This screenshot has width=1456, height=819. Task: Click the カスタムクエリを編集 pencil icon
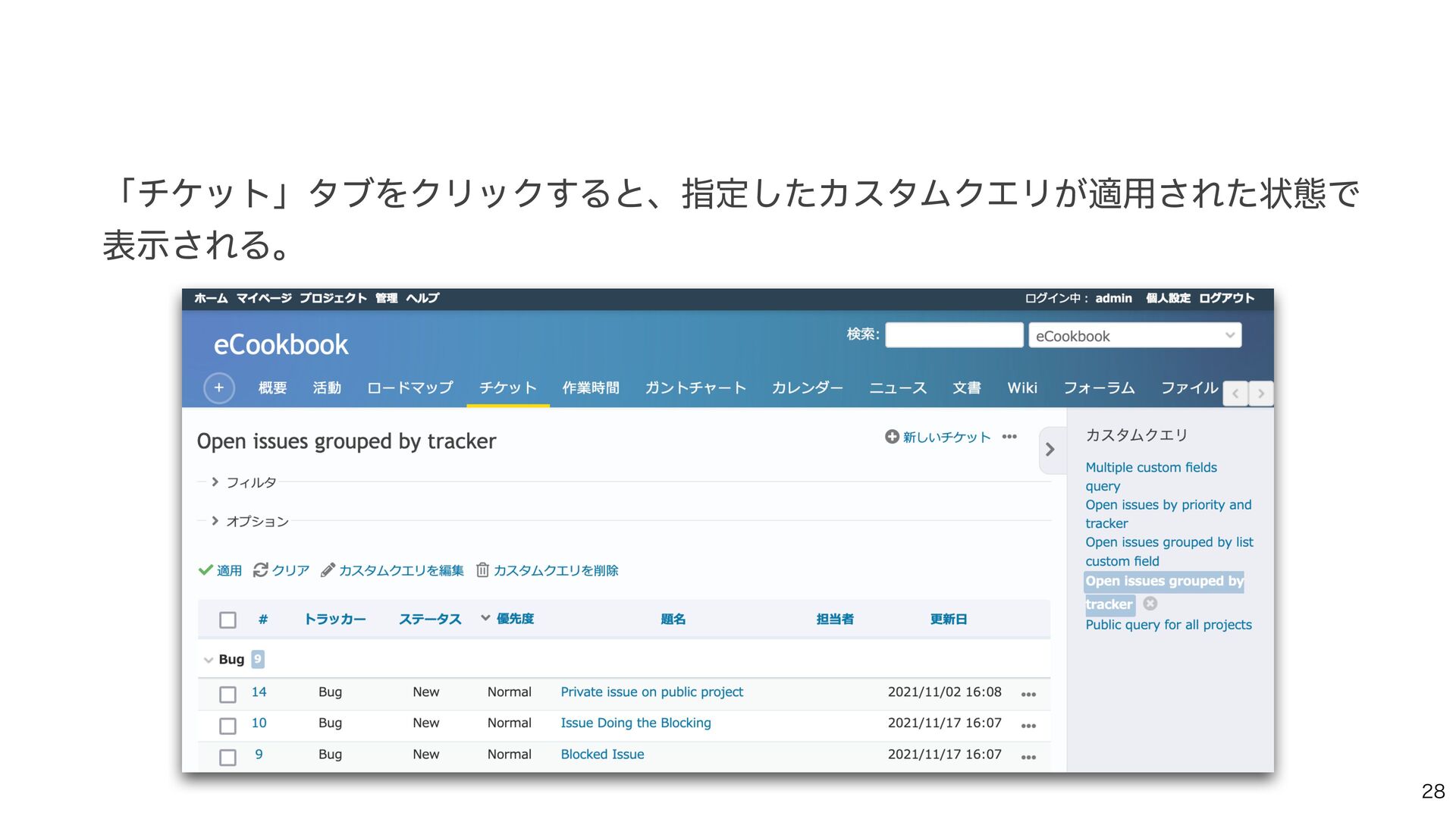tap(328, 570)
